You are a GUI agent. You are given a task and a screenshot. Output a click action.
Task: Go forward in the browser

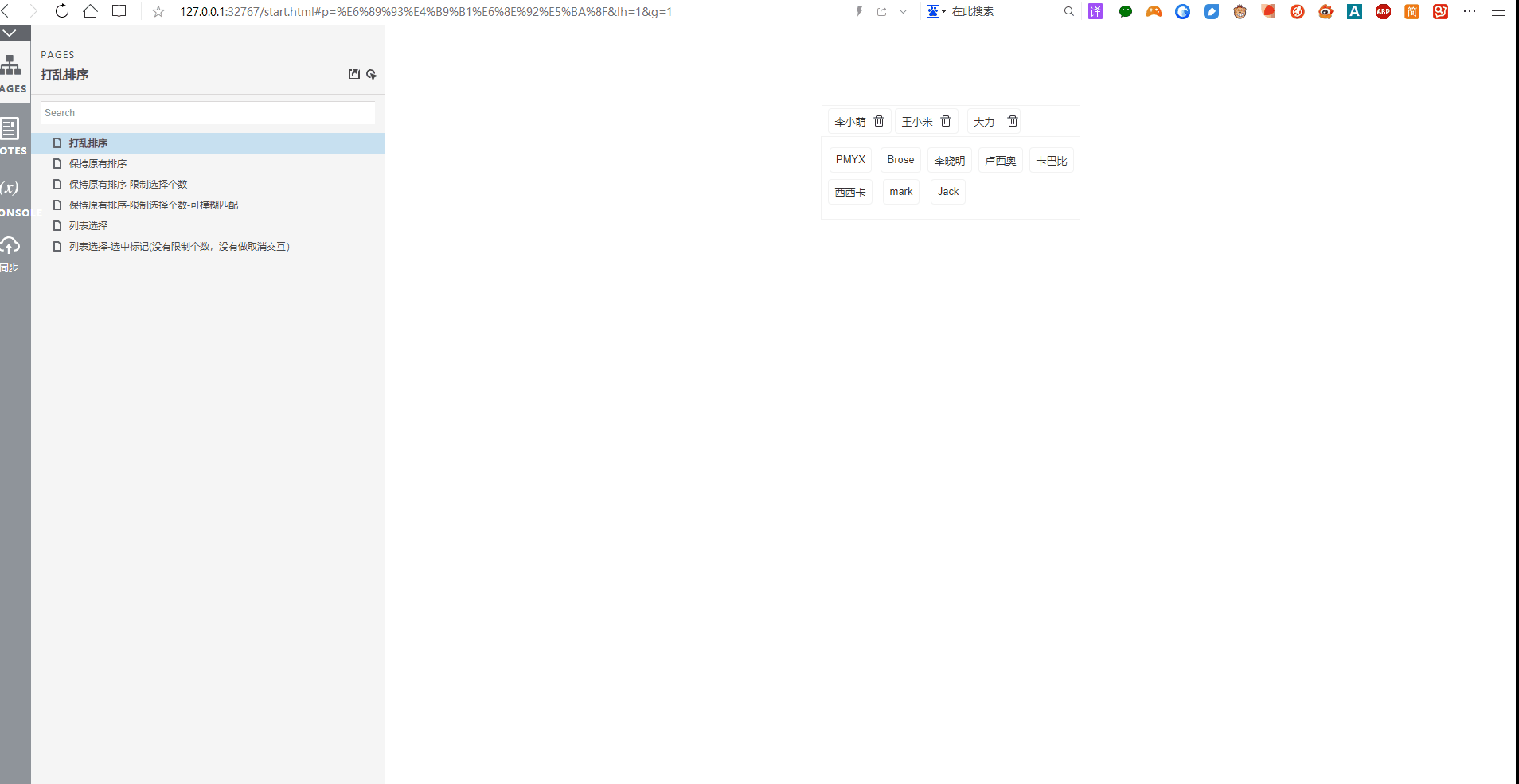[x=33, y=11]
